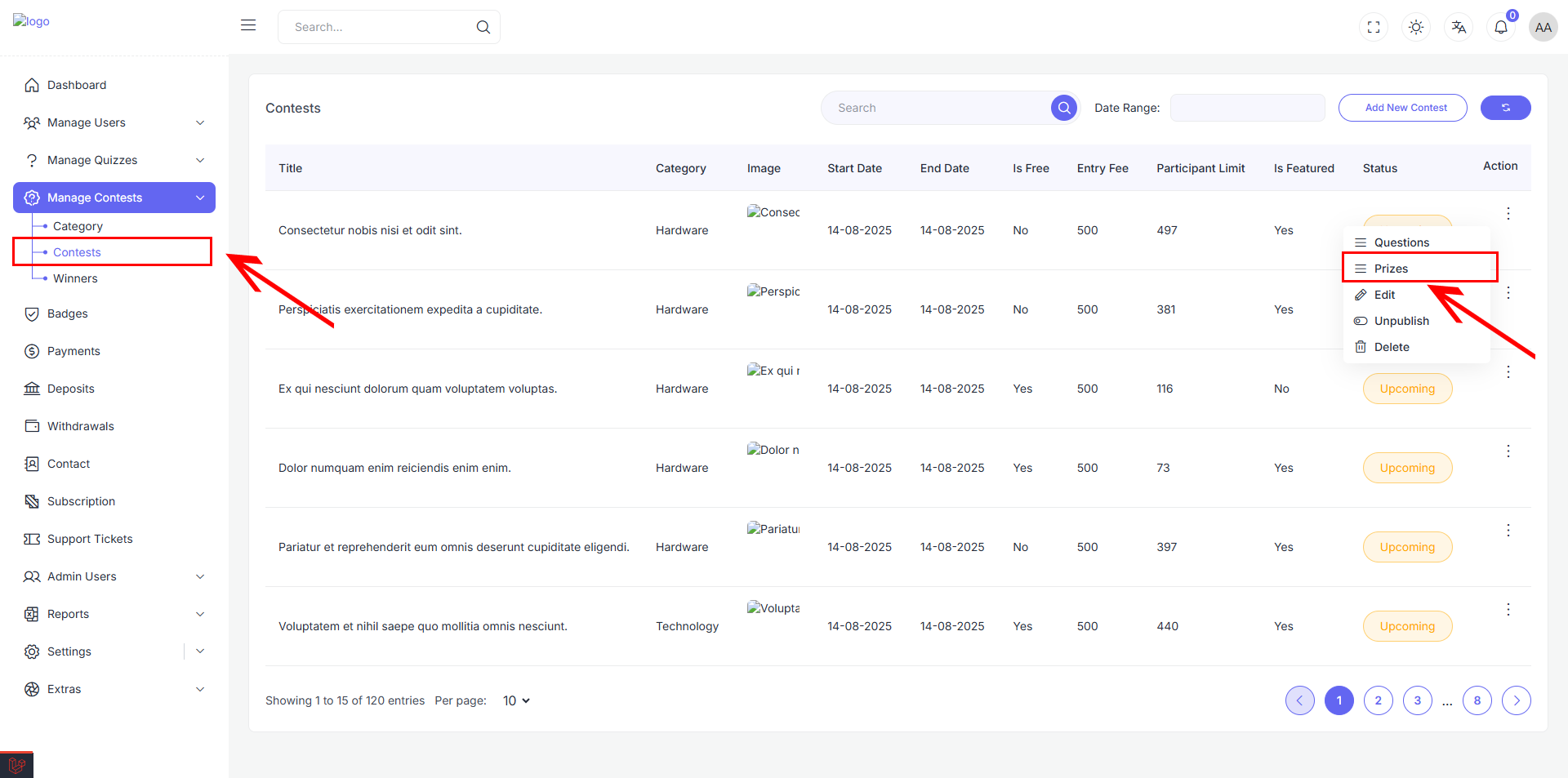Open the Date Range input
Viewport: 1568px width, 778px height.
pyautogui.click(x=1247, y=108)
